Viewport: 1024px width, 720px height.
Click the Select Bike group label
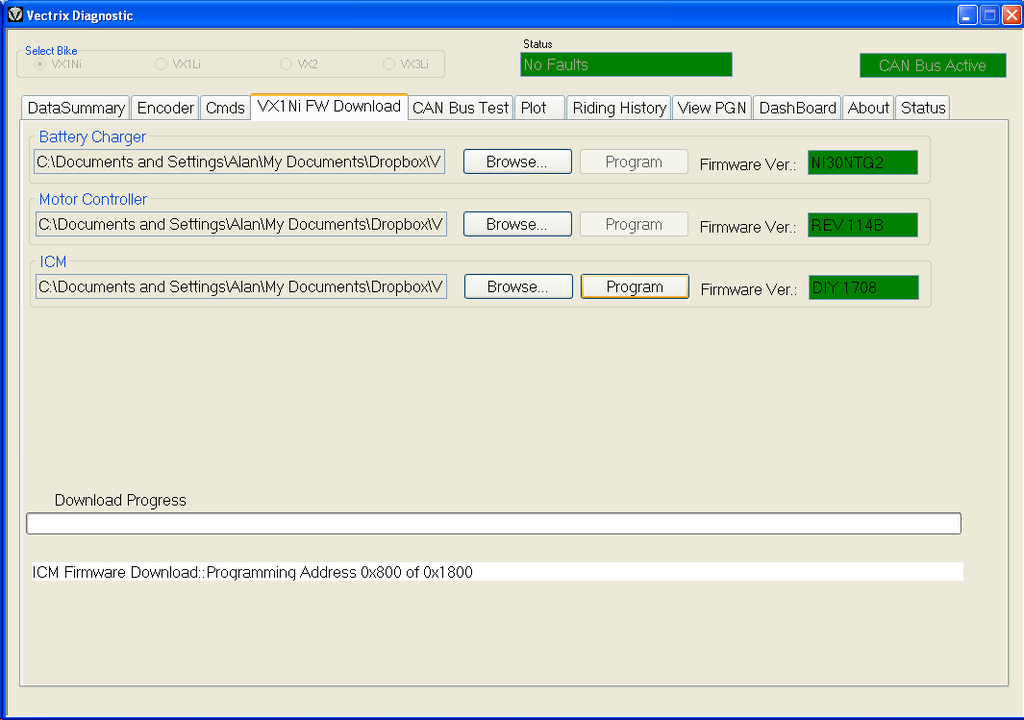(x=51, y=50)
